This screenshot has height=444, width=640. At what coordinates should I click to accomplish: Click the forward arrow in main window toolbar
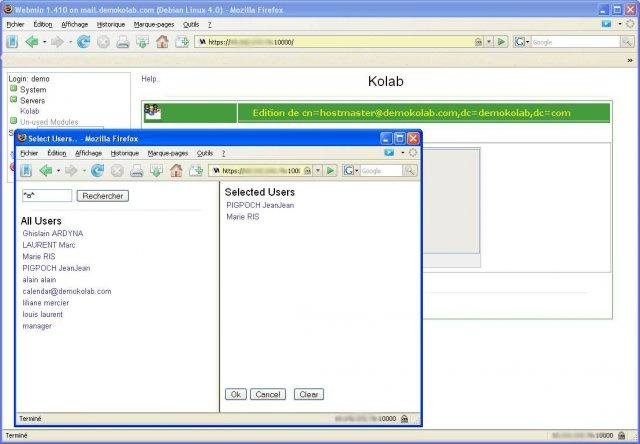click(x=58, y=42)
